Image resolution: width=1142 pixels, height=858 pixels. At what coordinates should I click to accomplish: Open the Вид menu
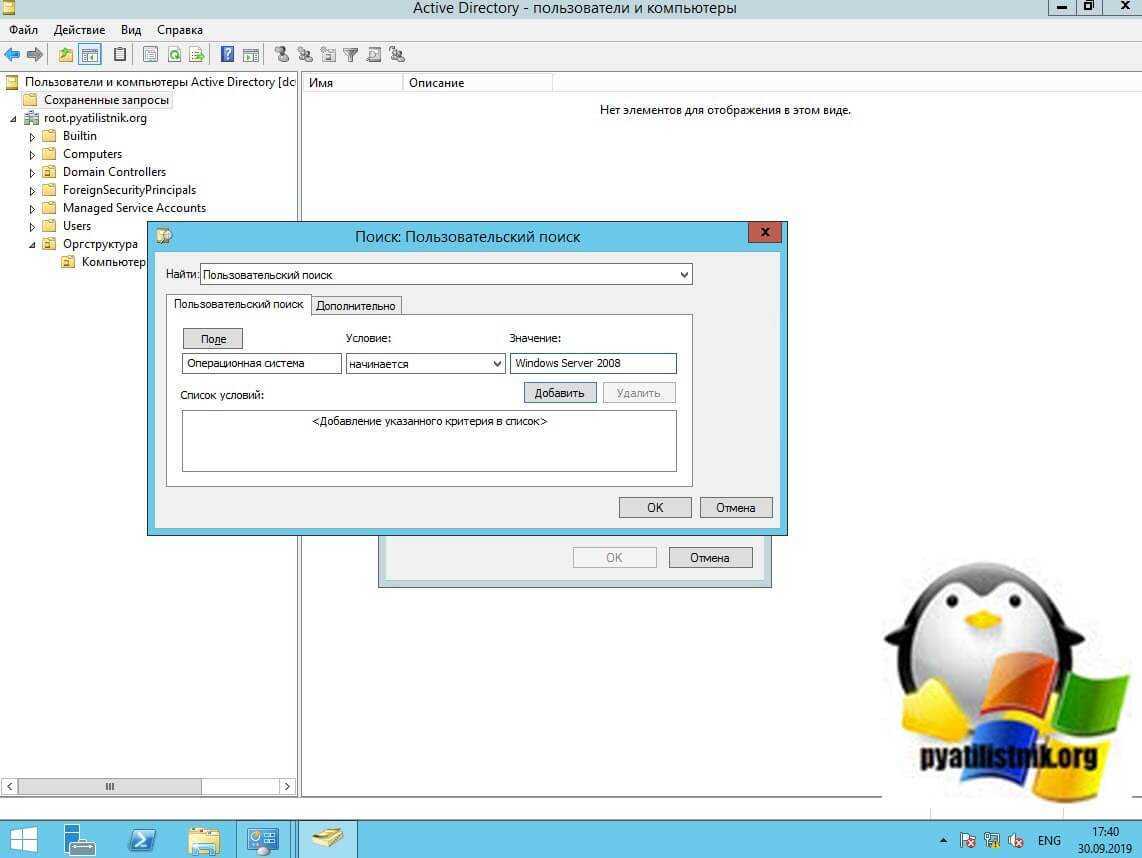click(131, 30)
